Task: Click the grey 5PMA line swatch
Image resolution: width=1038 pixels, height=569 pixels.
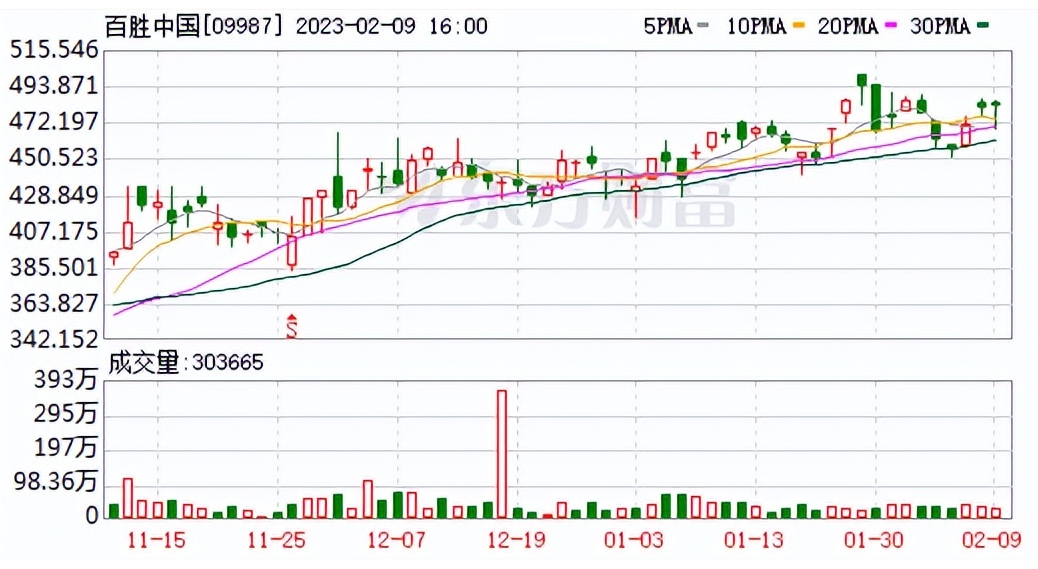Action: [x=705, y=27]
